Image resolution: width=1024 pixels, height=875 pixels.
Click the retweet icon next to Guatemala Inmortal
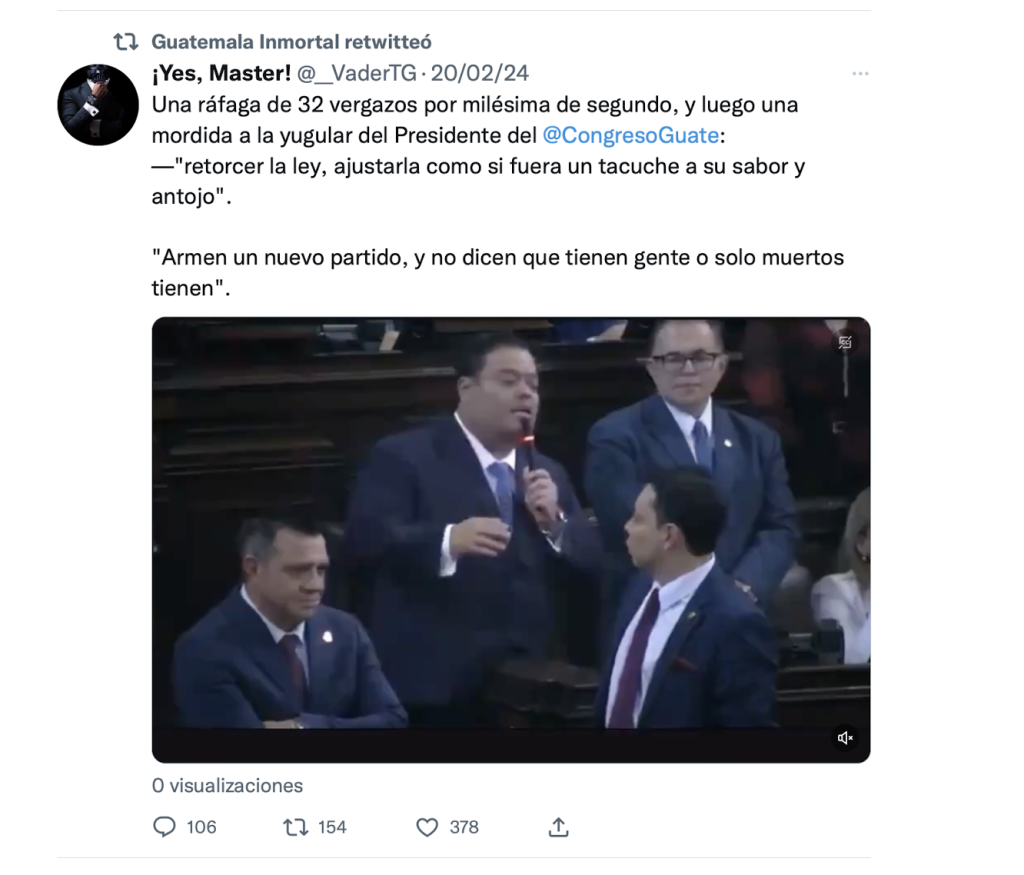point(126,42)
